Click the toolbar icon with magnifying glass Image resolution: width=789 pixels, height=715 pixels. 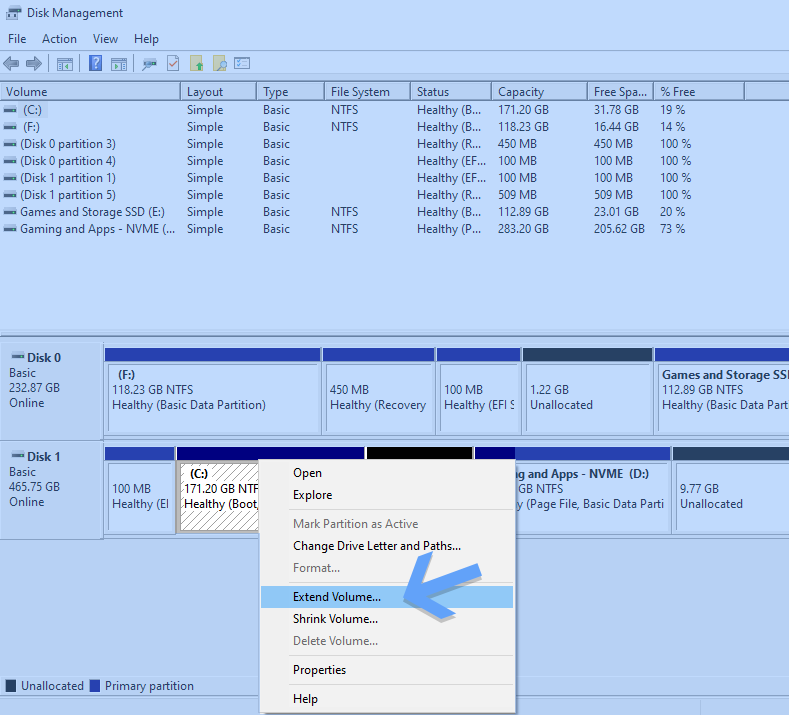click(x=219, y=63)
